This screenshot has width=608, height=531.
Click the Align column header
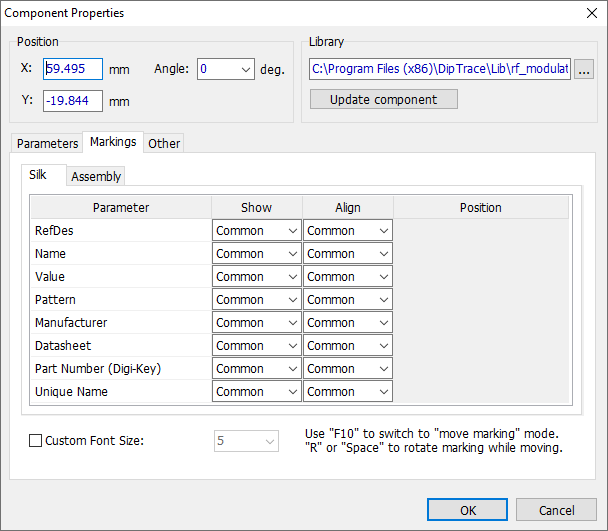click(348, 208)
